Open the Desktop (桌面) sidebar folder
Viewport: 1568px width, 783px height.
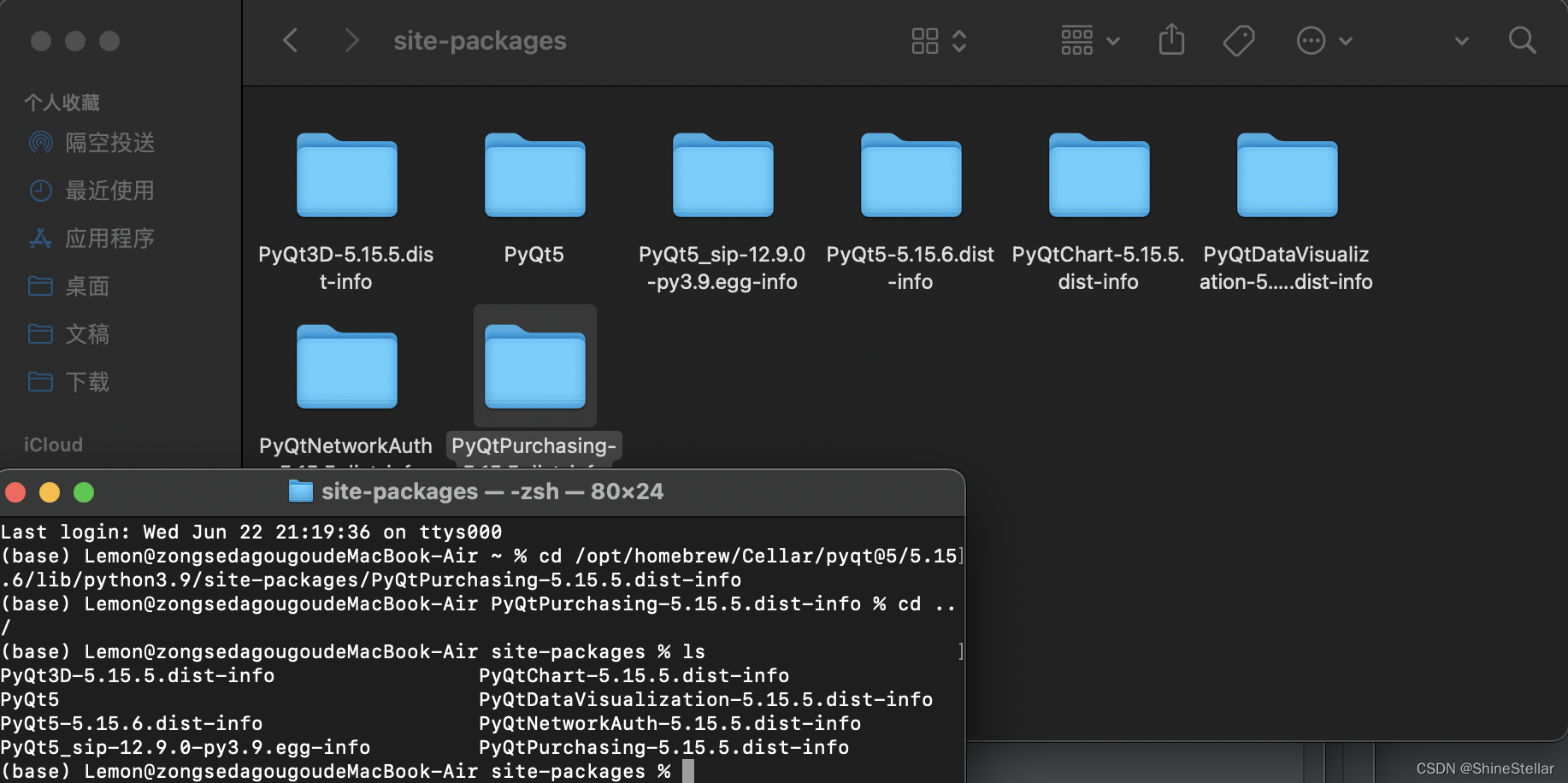(x=86, y=286)
